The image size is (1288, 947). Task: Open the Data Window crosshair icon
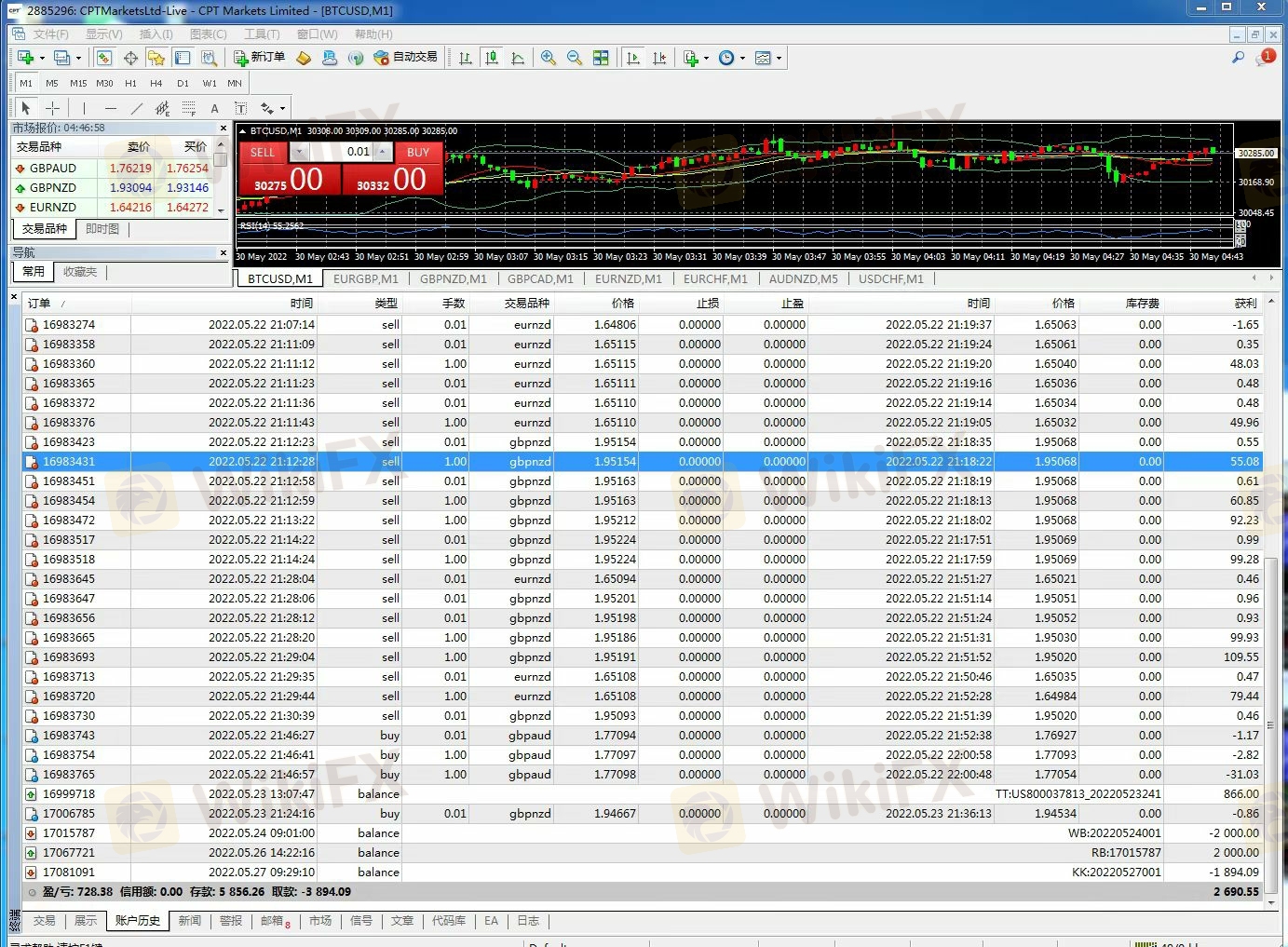130,58
